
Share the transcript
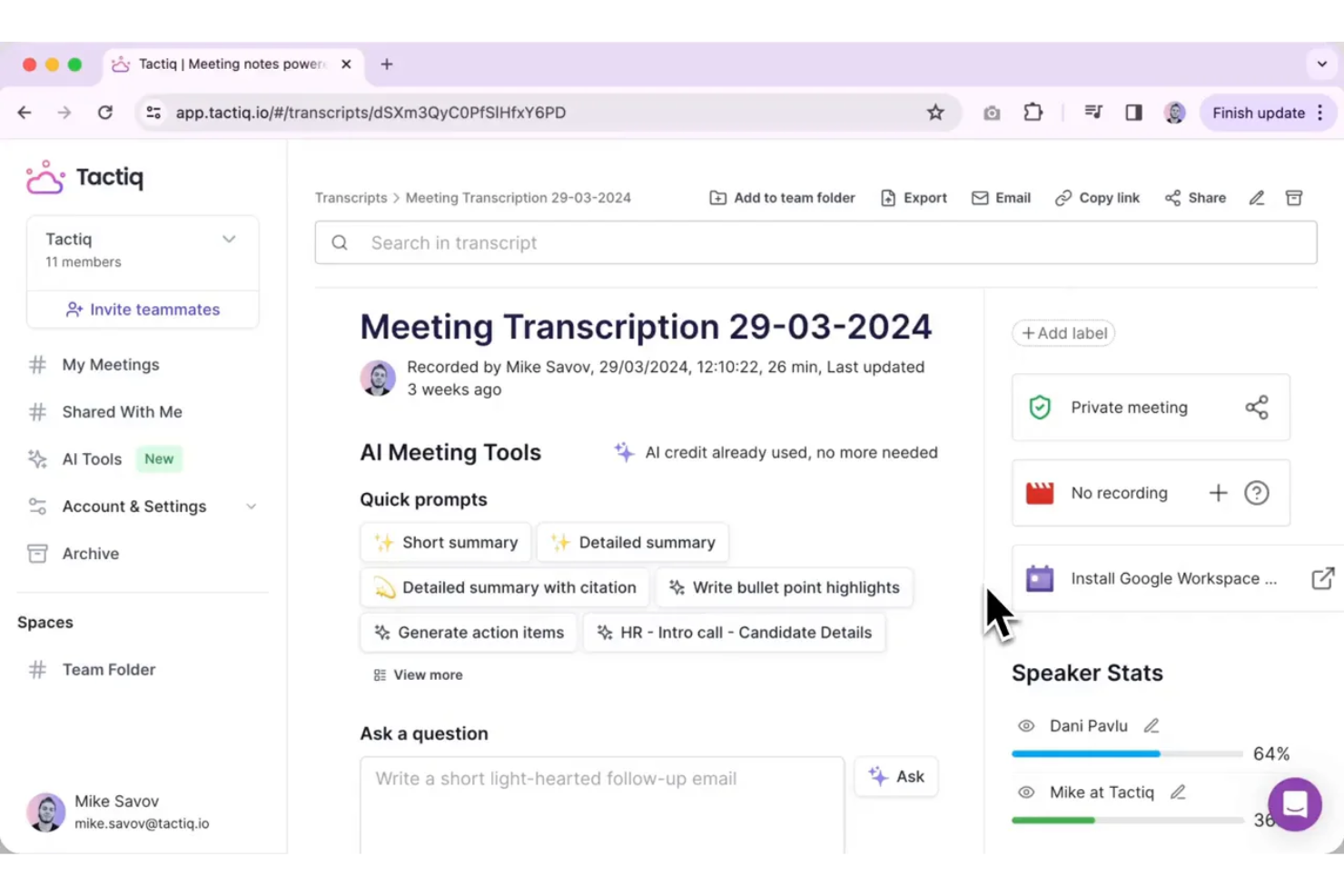coord(1194,197)
